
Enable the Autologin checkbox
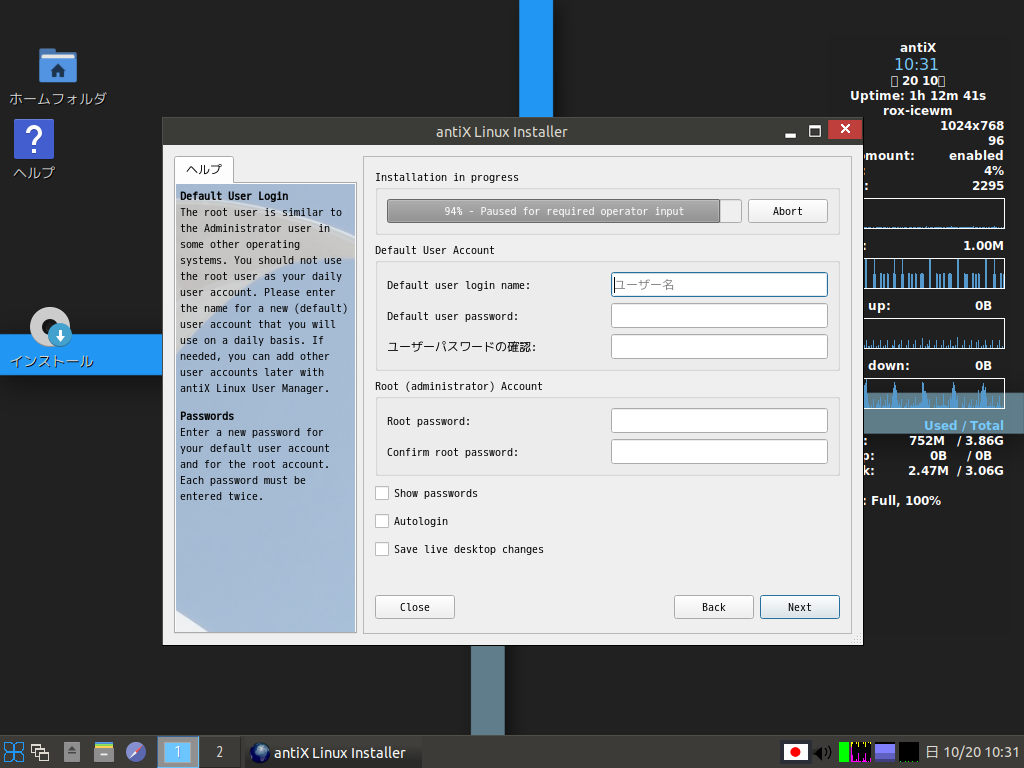pos(382,521)
